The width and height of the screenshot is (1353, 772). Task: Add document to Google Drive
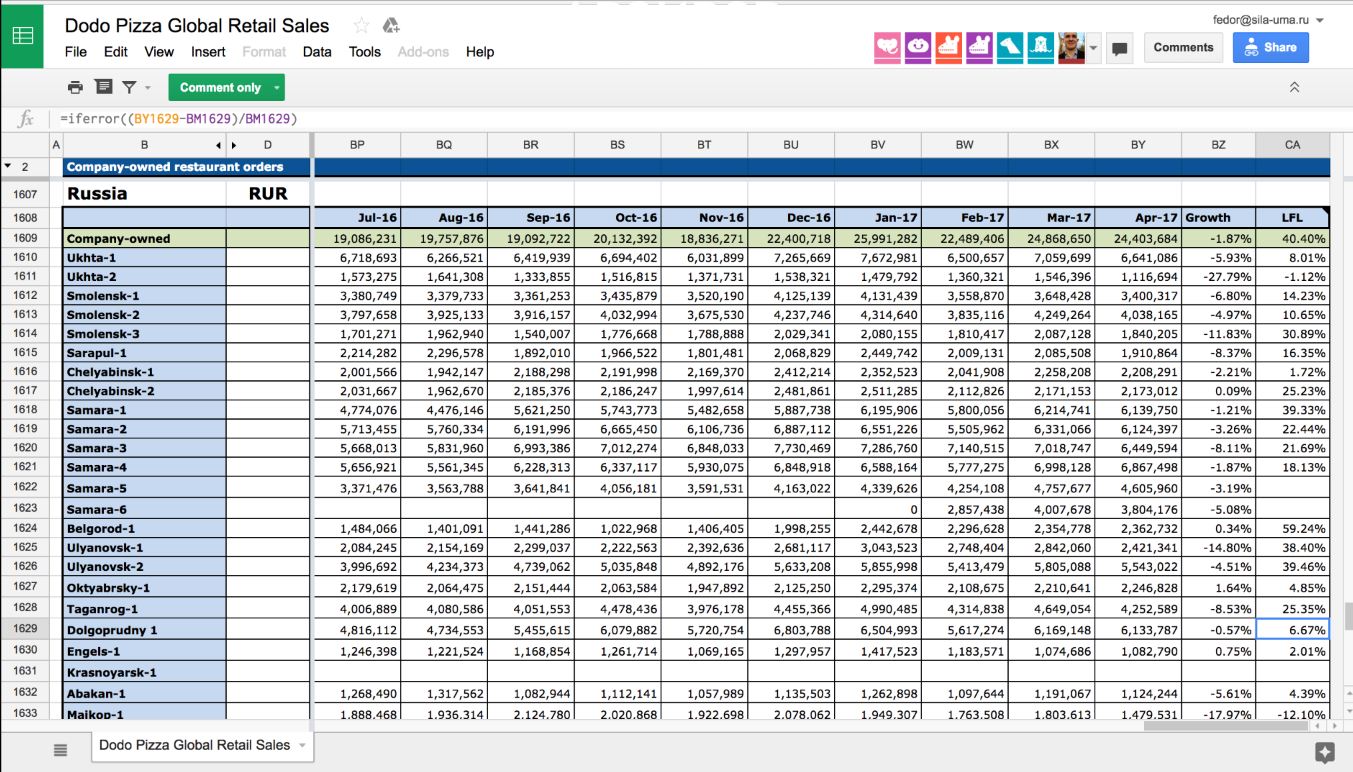(391, 26)
